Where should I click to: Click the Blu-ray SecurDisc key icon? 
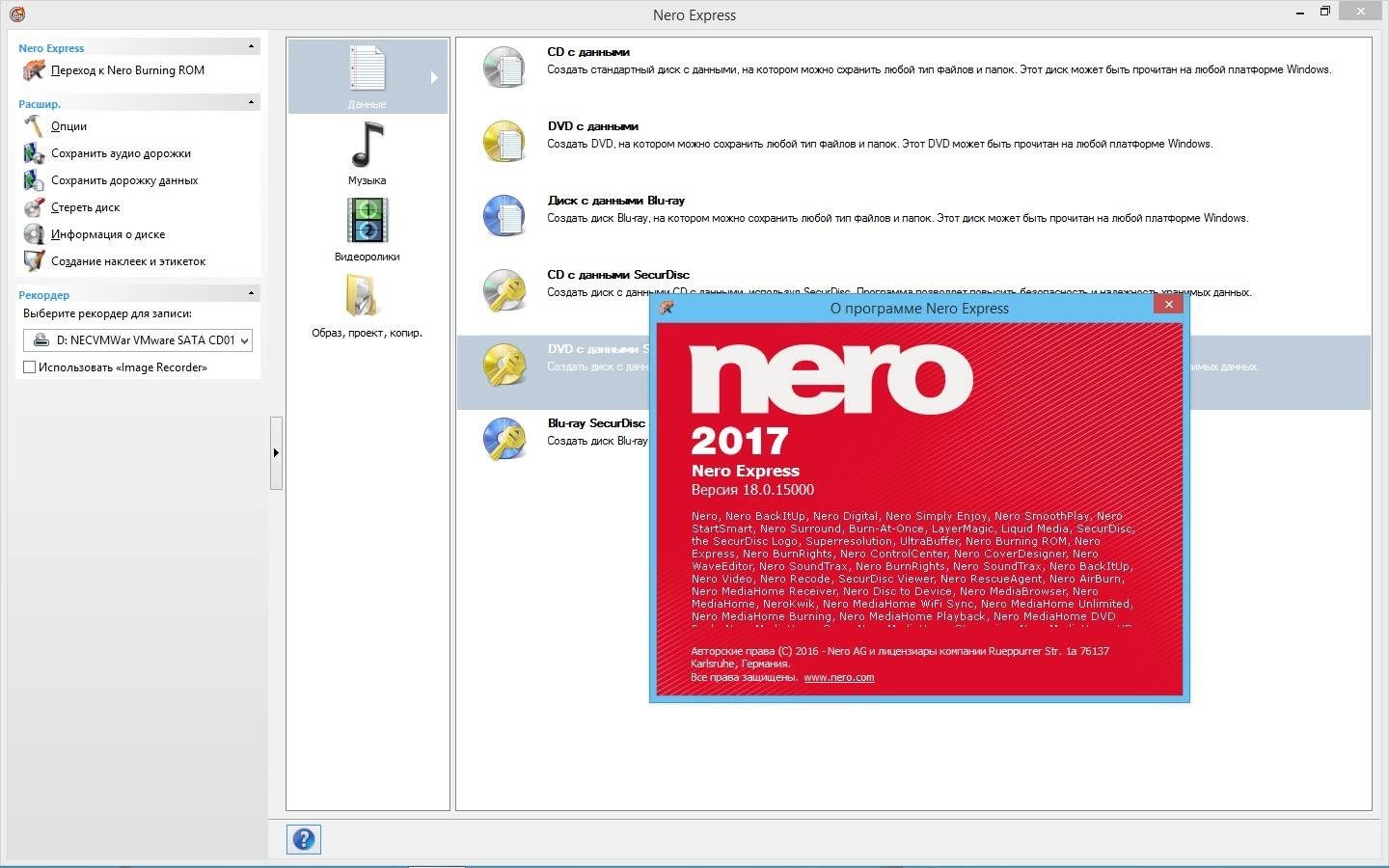(x=504, y=439)
